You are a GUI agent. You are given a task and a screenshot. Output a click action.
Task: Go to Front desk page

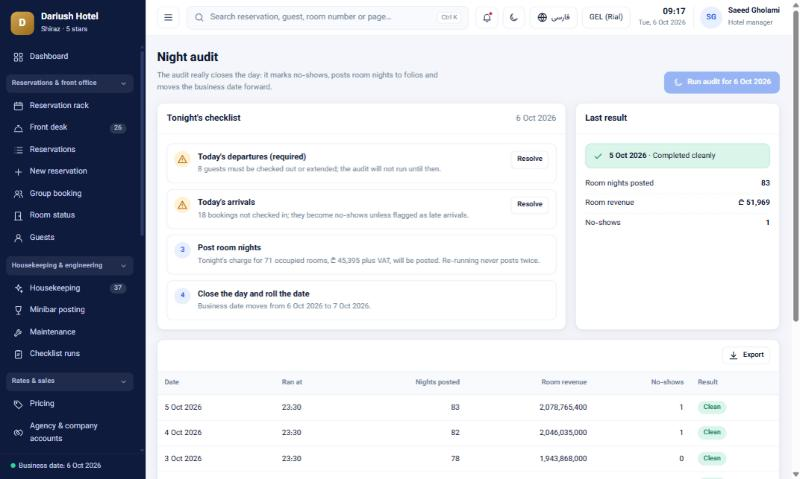(x=69, y=128)
